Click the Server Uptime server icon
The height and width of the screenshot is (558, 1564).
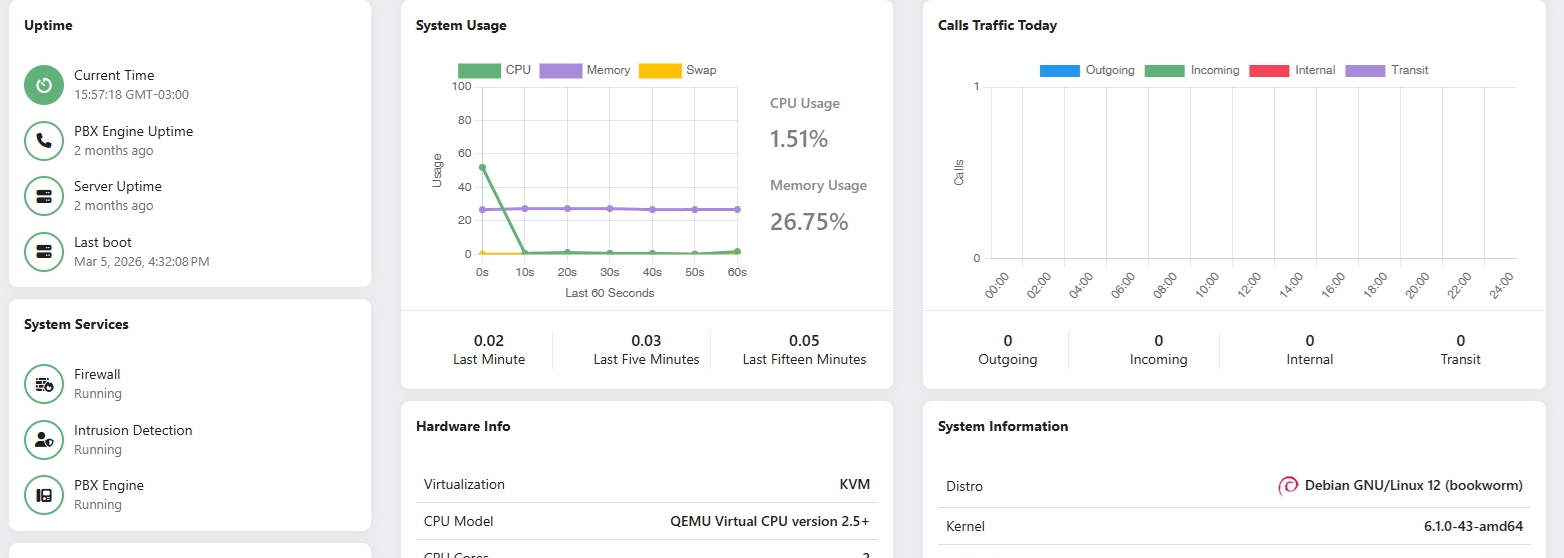click(44, 196)
